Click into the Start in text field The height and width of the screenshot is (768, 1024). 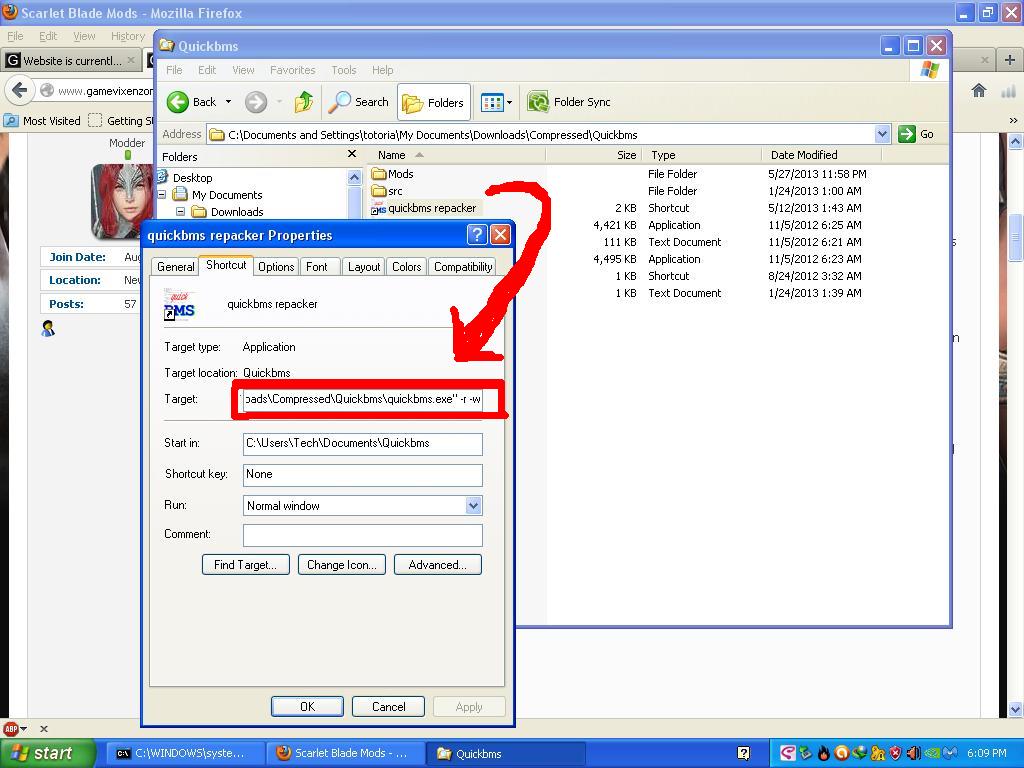pyautogui.click(x=362, y=443)
